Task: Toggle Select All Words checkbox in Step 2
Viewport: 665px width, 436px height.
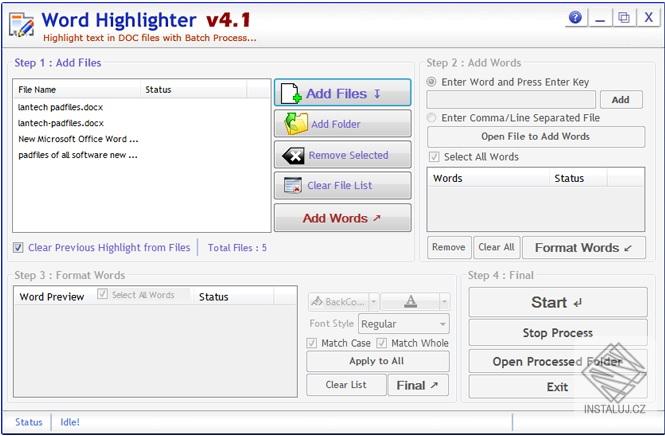Action: tap(434, 157)
